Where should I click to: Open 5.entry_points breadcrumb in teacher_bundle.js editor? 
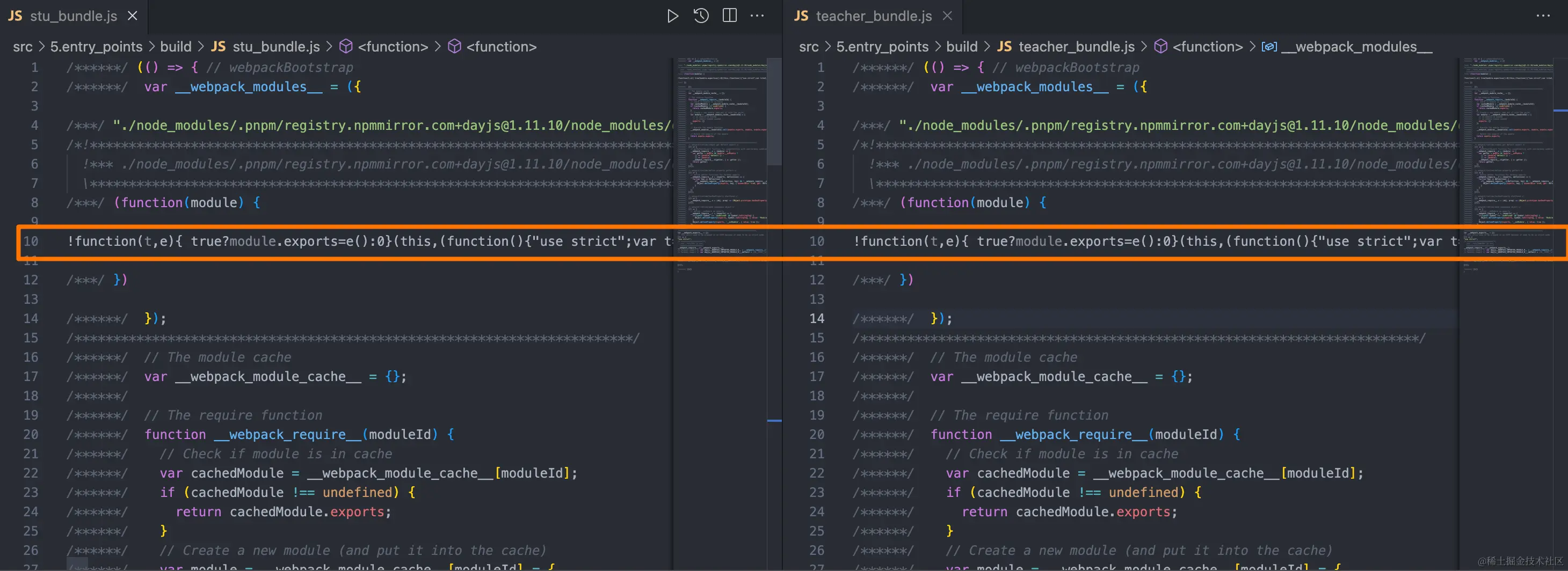point(883,46)
